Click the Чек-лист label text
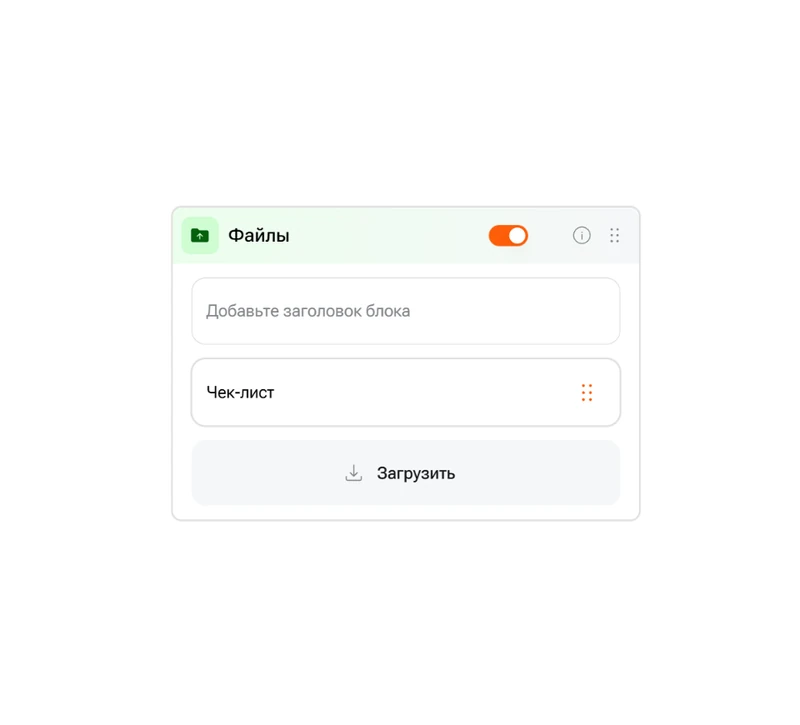Viewport: 800px width, 725px height. pos(240,392)
